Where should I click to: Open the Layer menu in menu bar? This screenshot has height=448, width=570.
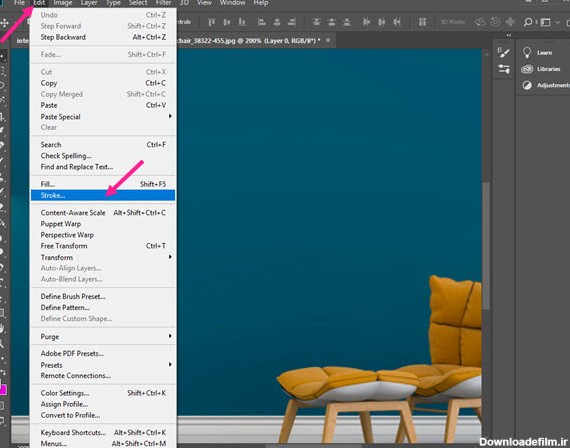89,3
